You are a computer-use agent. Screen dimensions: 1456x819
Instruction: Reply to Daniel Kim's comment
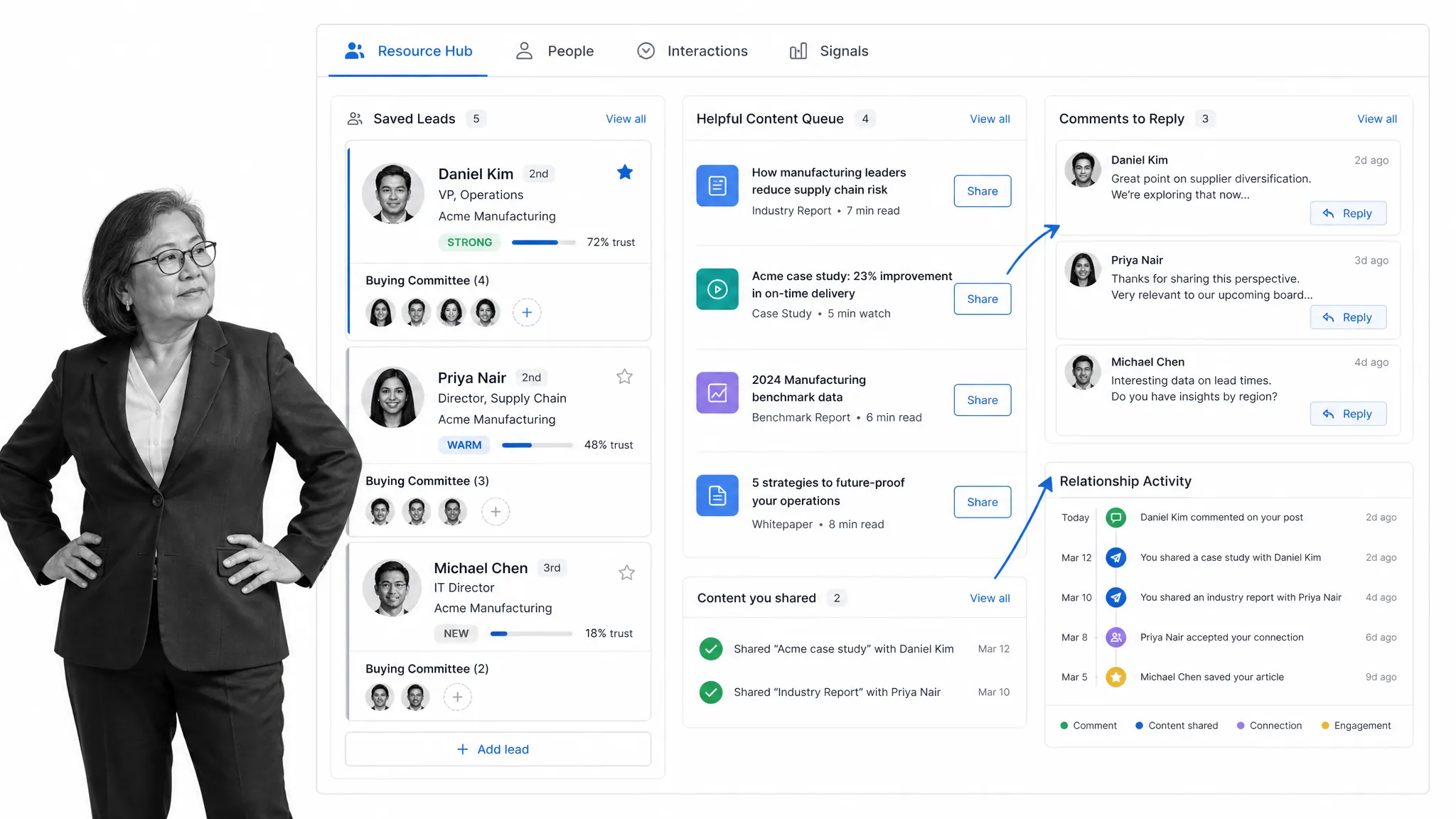[1348, 213]
